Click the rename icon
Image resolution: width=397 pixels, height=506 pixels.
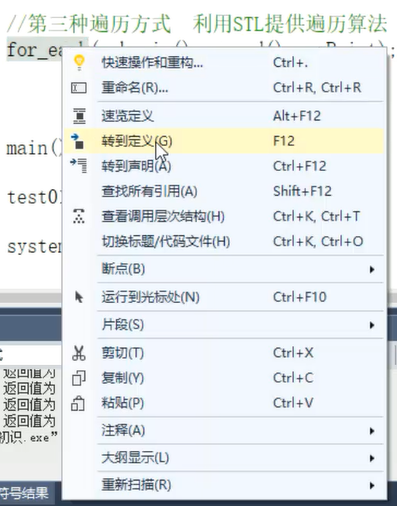click(x=79, y=88)
